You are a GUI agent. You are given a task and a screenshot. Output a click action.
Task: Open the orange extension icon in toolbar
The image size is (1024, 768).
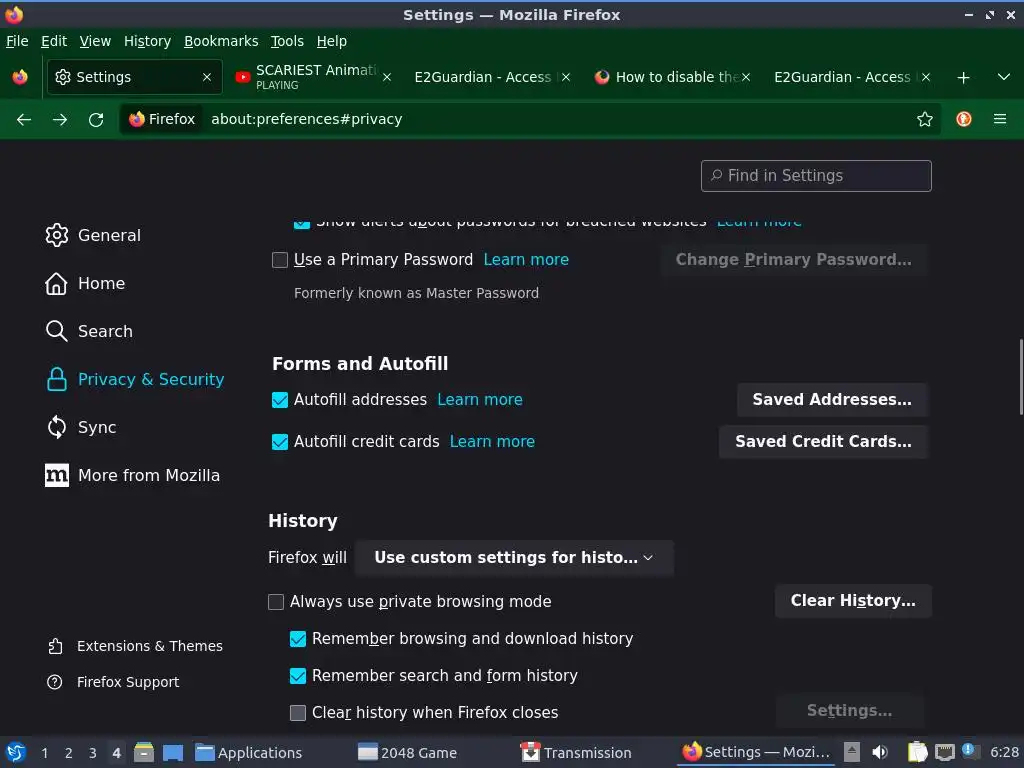click(963, 119)
